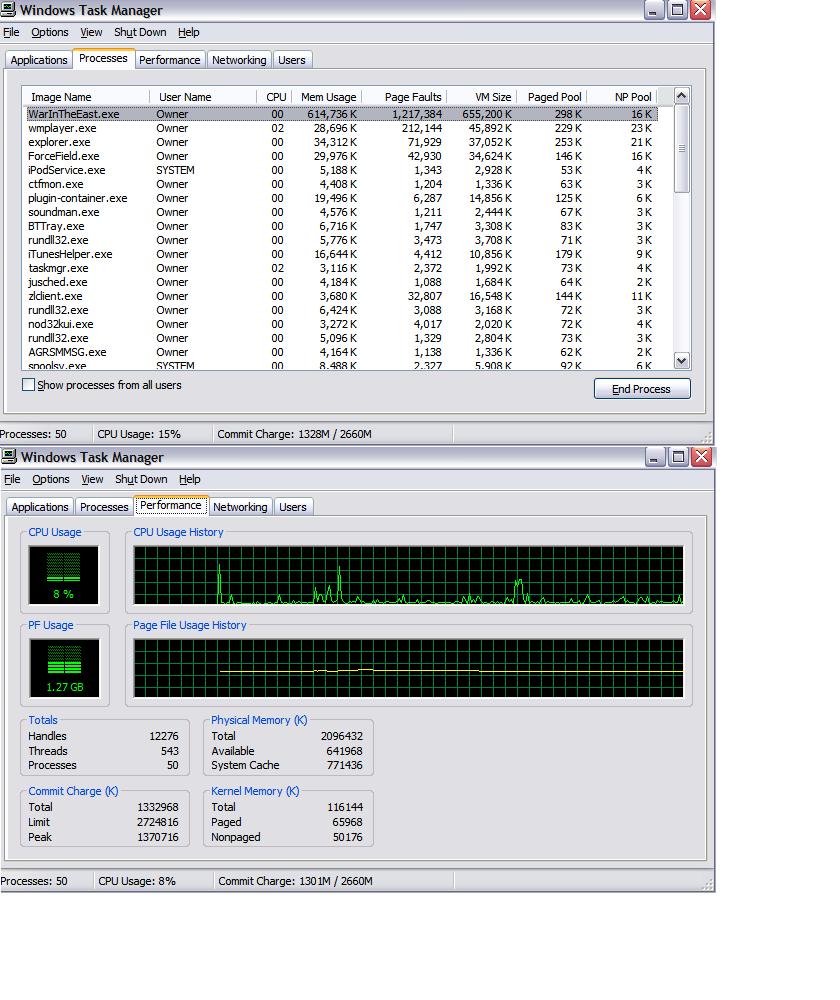Image resolution: width=840 pixels, height=1000 pixels.
Task: Open the Help menu in lower window
Action: [x=189, y=479]
